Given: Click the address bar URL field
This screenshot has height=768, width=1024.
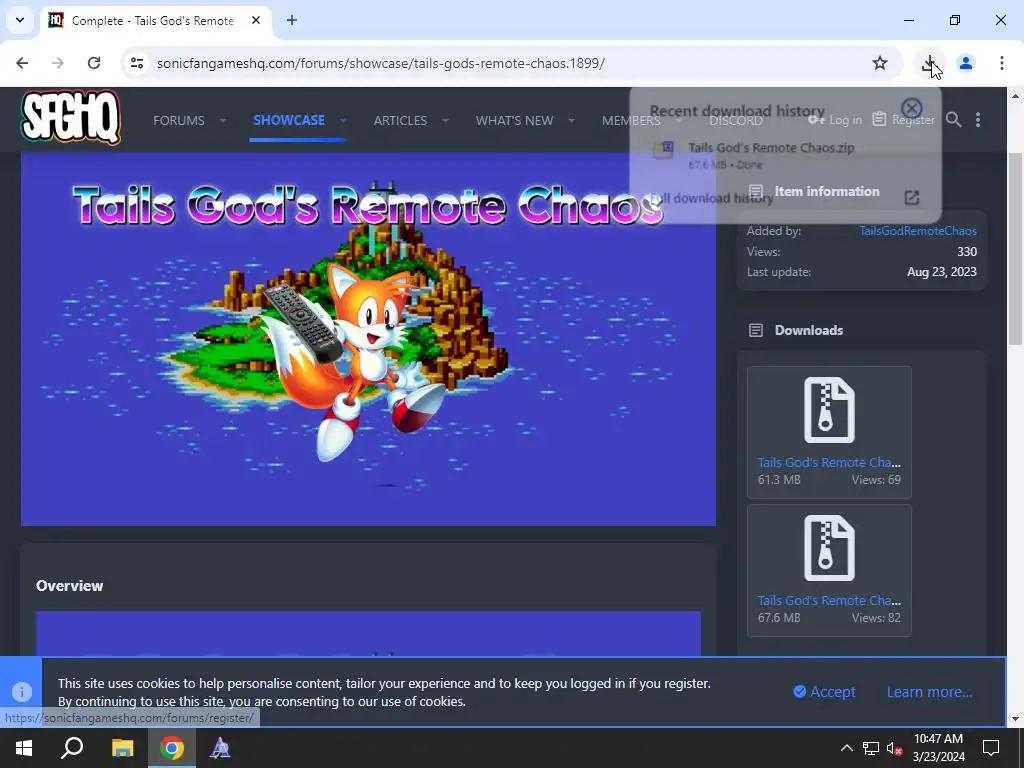Looking at the screenshot, I should tap(381, 63).
